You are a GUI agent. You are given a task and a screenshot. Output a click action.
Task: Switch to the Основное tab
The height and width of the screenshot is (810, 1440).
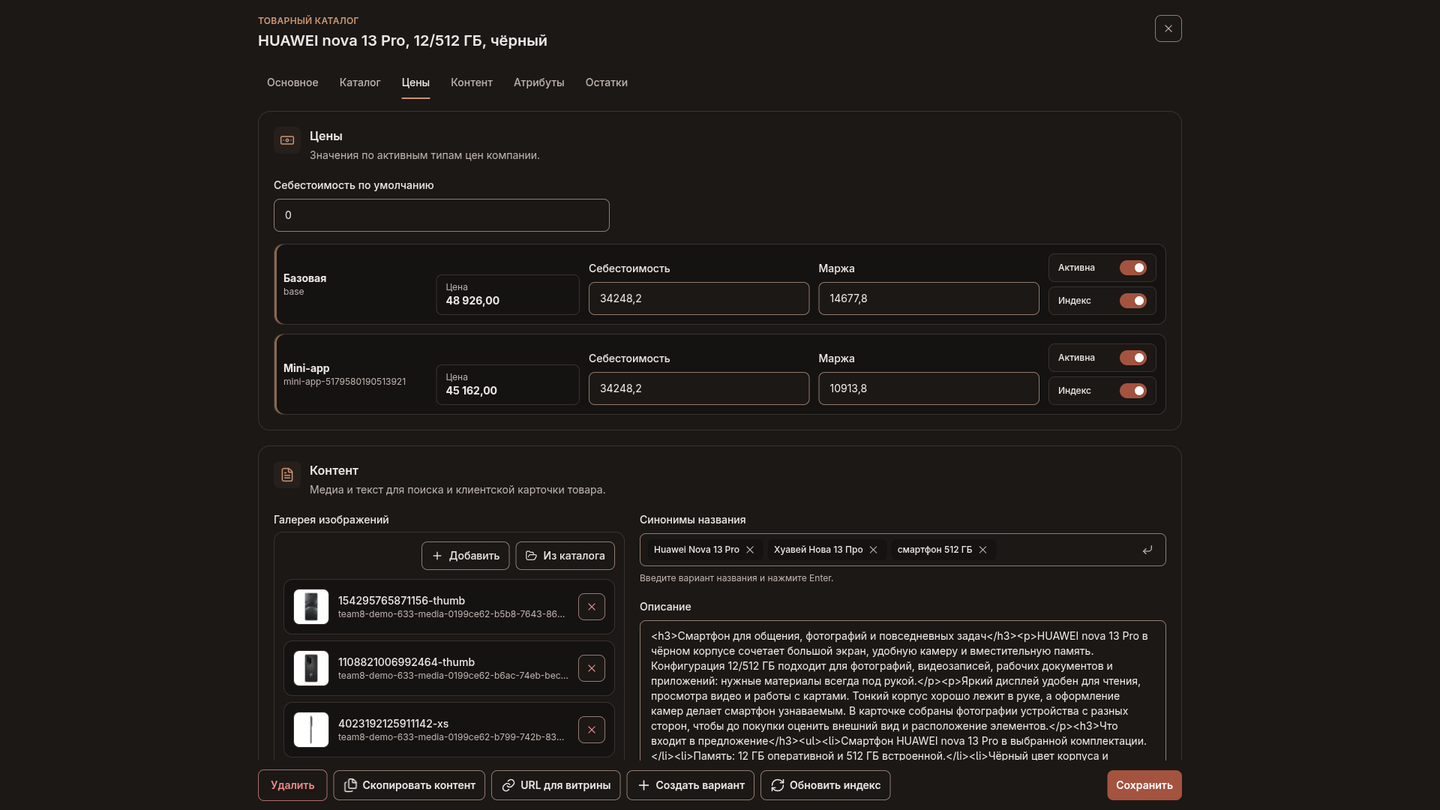point(293,82)
